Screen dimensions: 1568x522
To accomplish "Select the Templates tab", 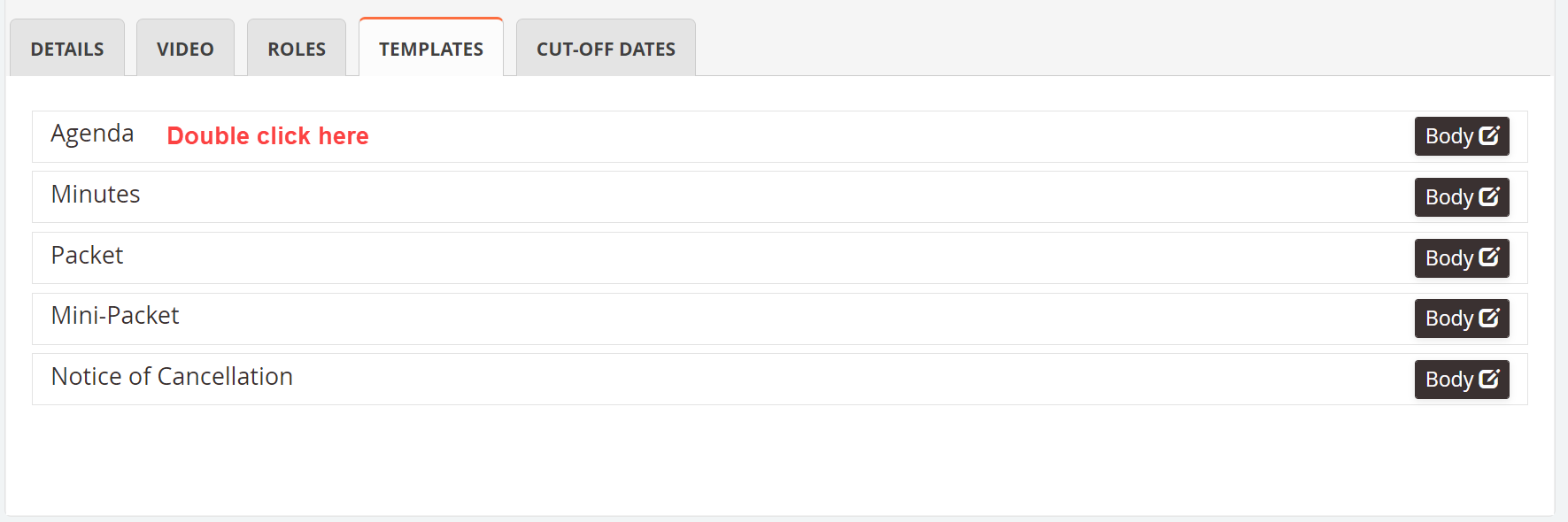I will (x=431, y=50).
